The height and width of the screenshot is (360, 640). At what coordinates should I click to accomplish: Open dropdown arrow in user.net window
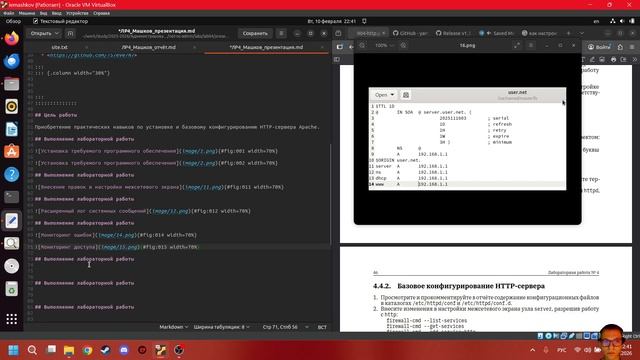click(392, 95)
